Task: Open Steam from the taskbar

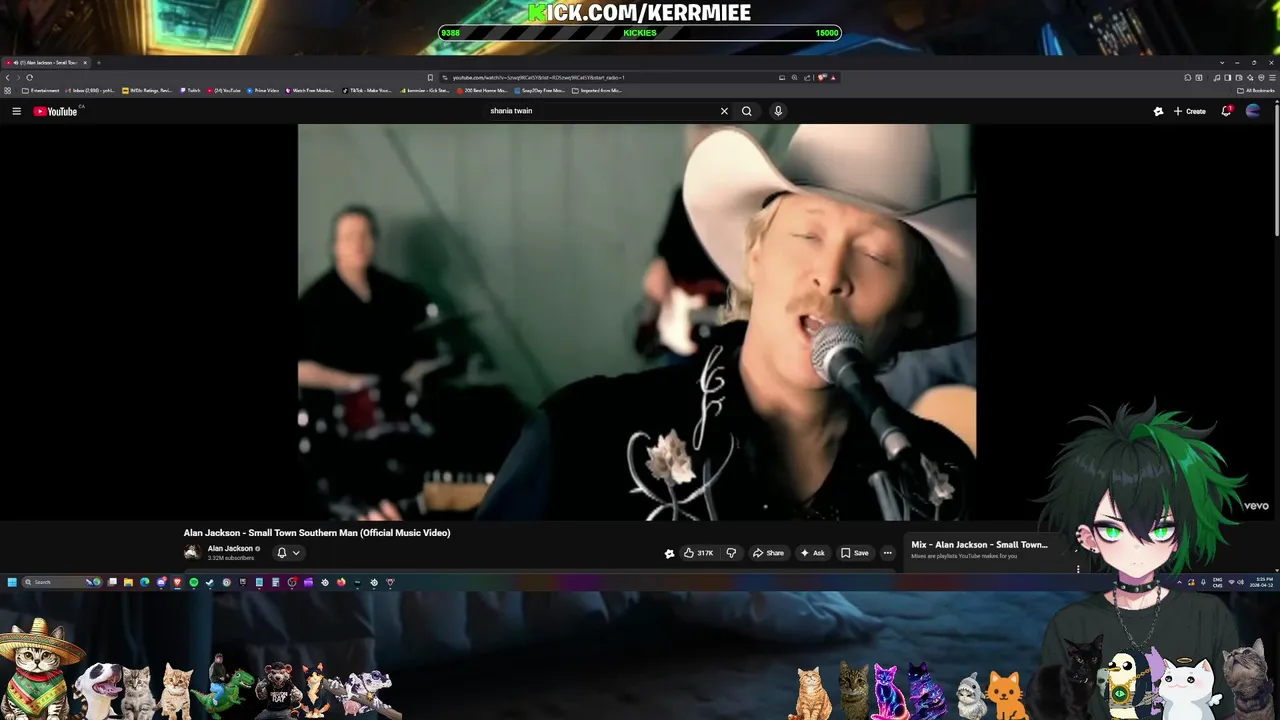Action: point(209,582)
